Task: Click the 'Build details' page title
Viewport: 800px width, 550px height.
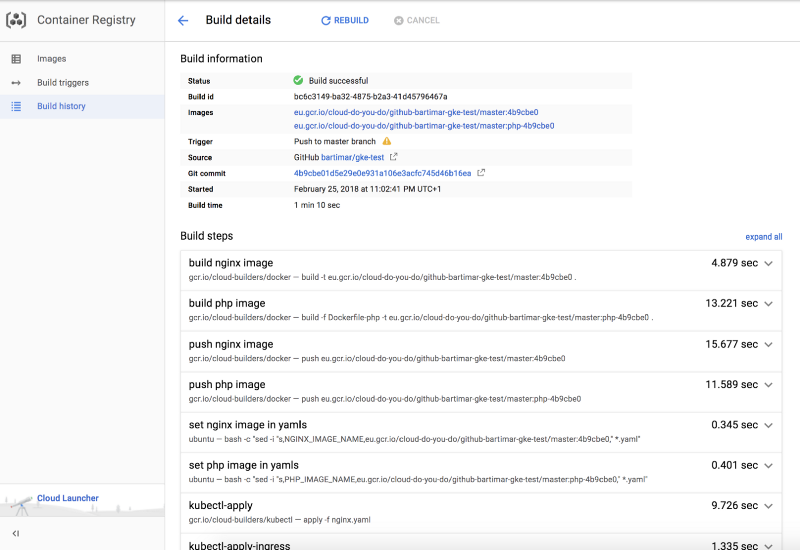Action: click(x=238, y=20)
